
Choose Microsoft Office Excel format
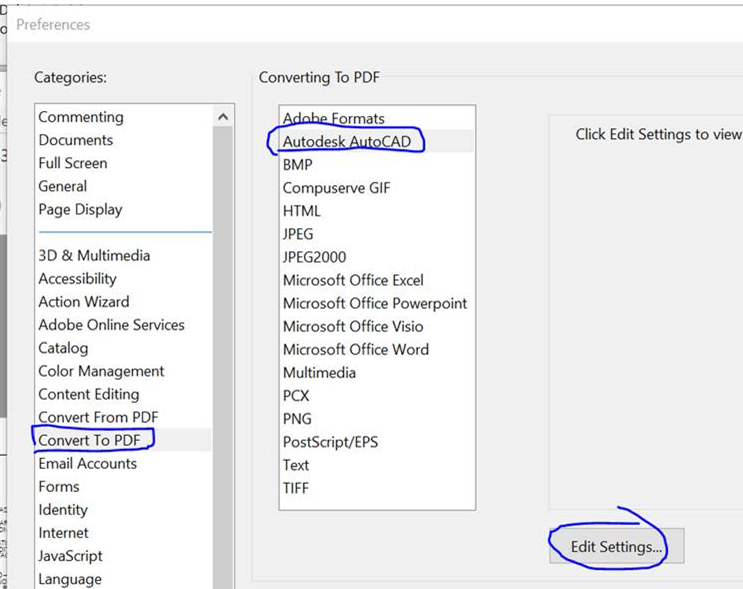(353, 280)
